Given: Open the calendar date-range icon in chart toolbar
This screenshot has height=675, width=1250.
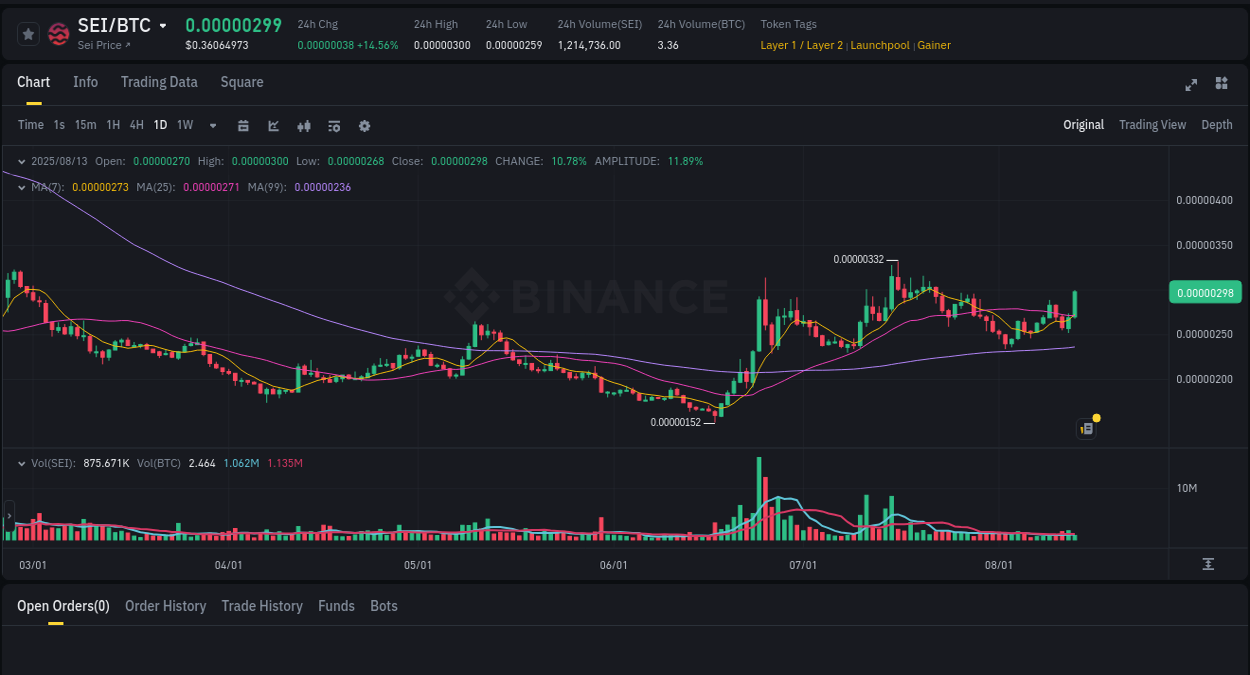Looking at the screenshot, I should coord(243,126).
